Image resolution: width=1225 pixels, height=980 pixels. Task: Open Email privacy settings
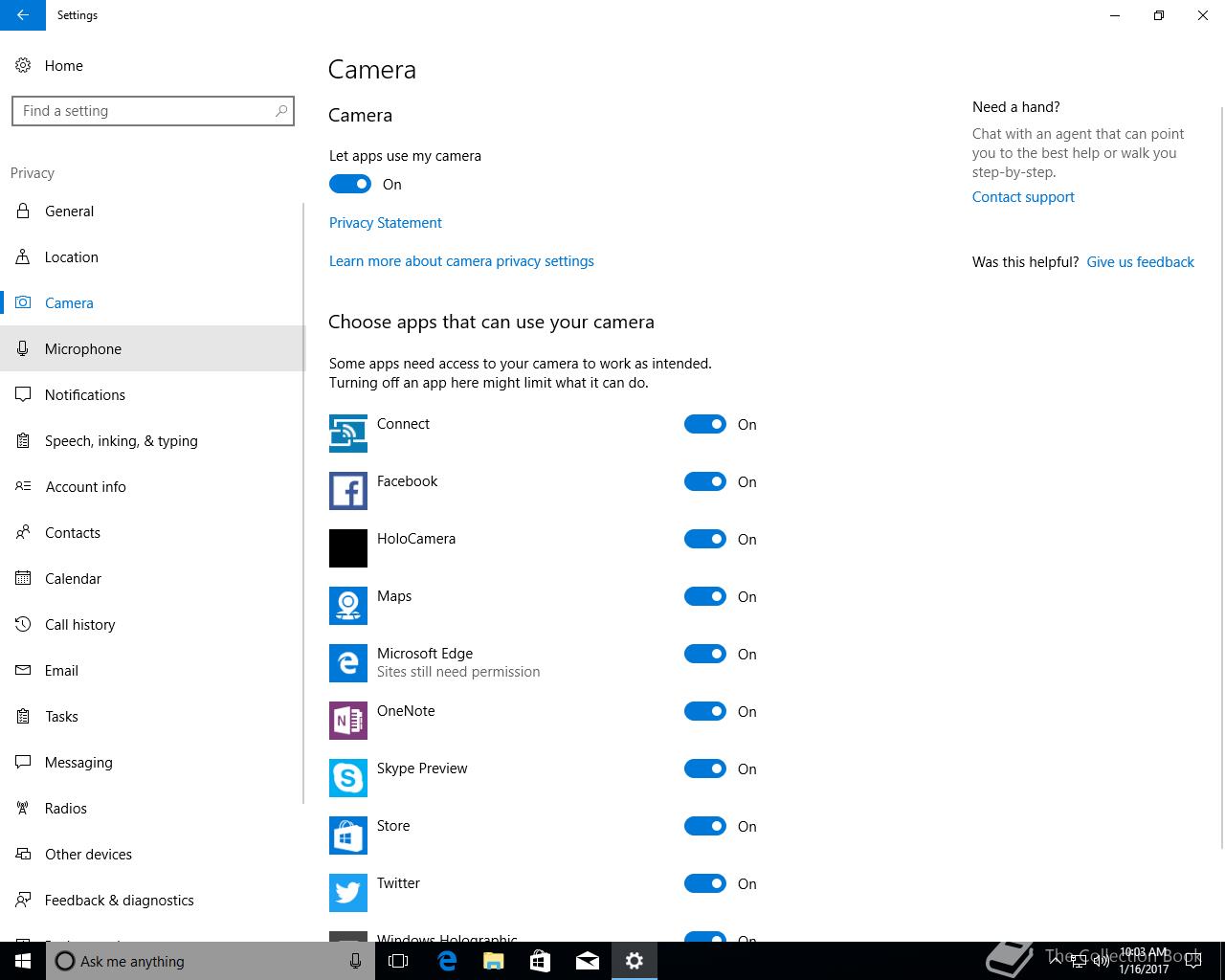point(152,670)
